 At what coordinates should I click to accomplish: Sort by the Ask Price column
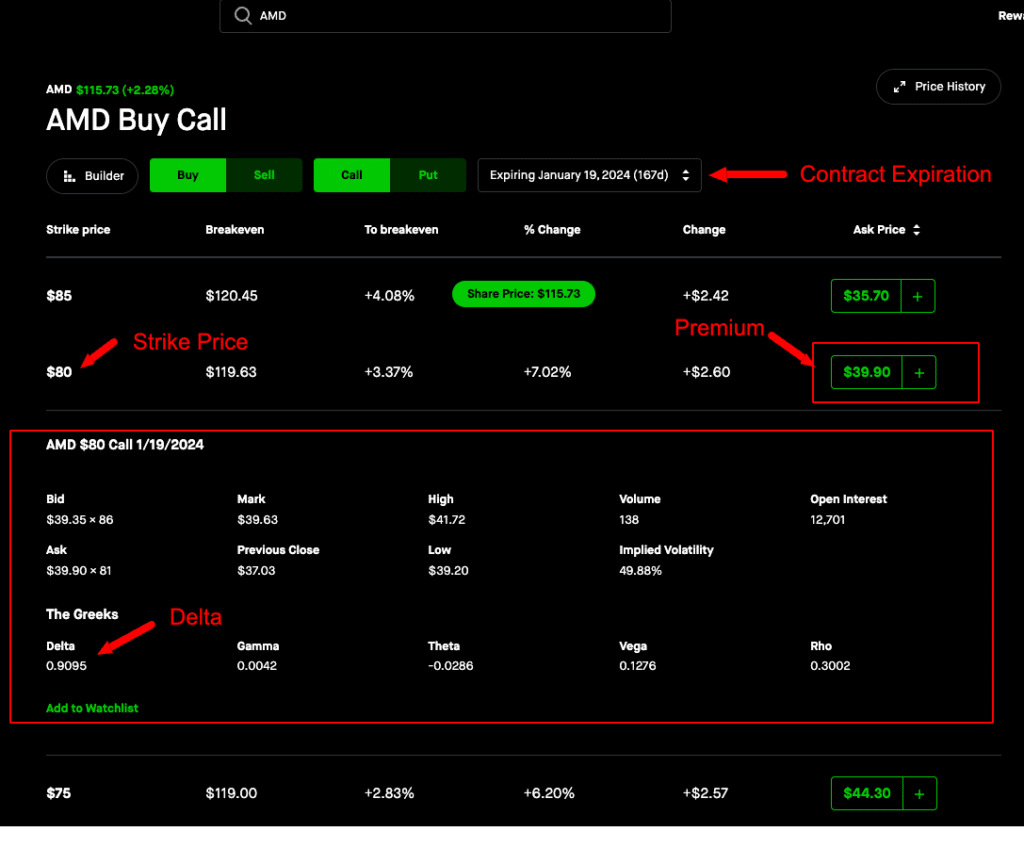tap(887, 230)
